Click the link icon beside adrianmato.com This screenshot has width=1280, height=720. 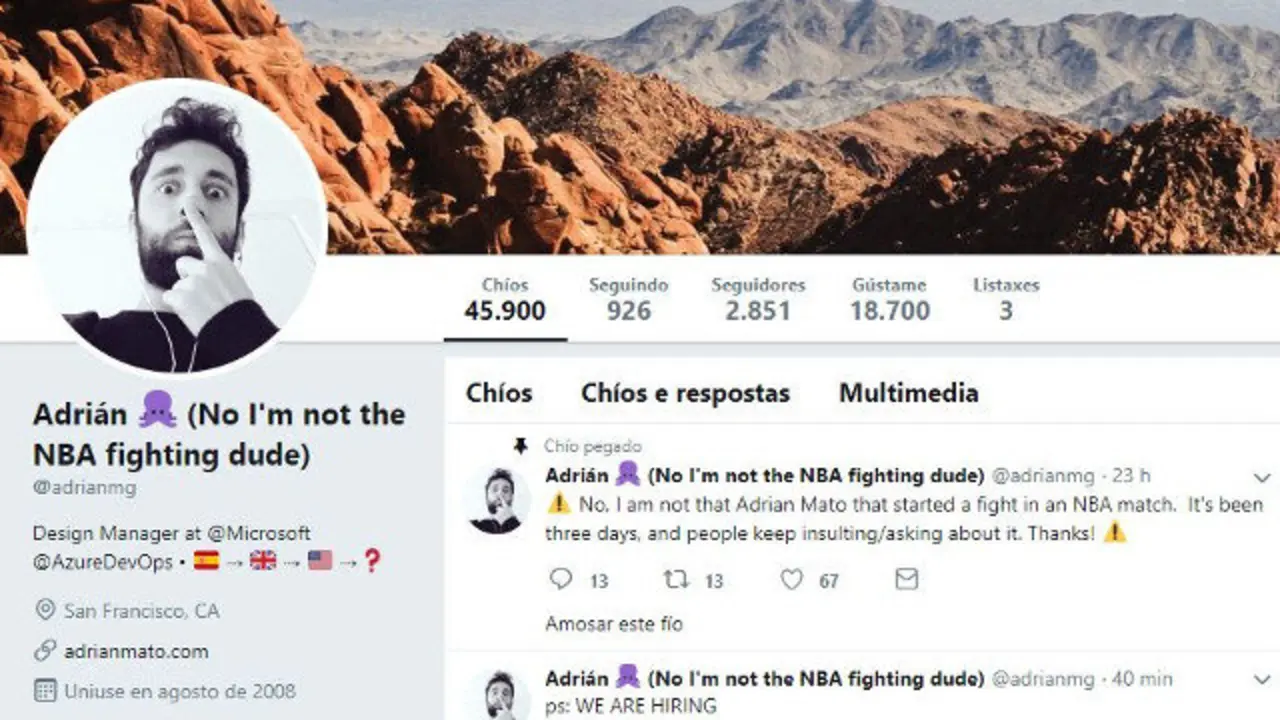[x=45, y=651]
